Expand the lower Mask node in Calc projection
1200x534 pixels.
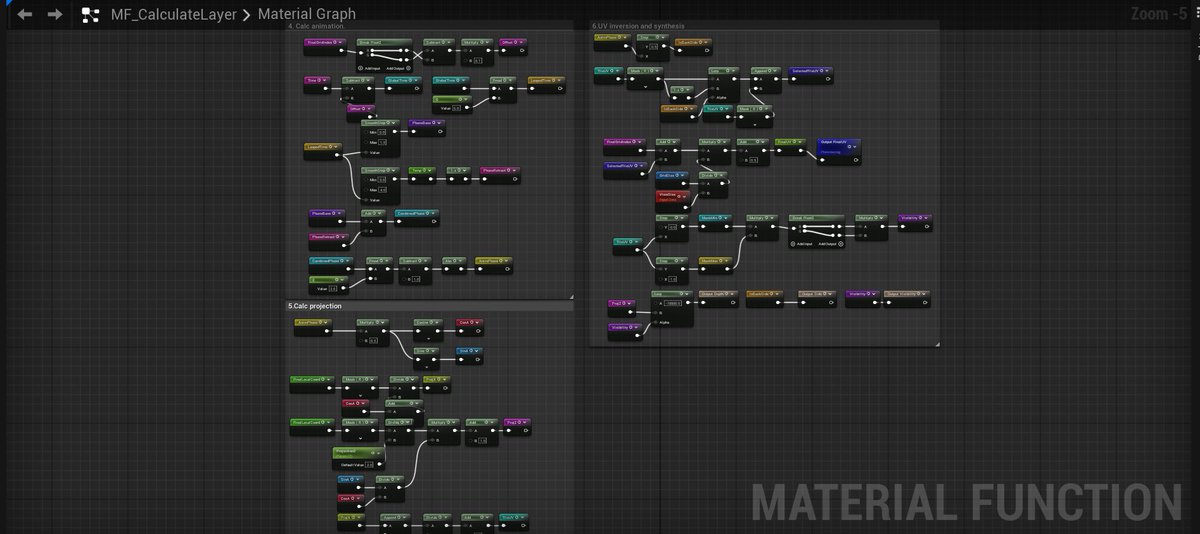coord(361,438)
